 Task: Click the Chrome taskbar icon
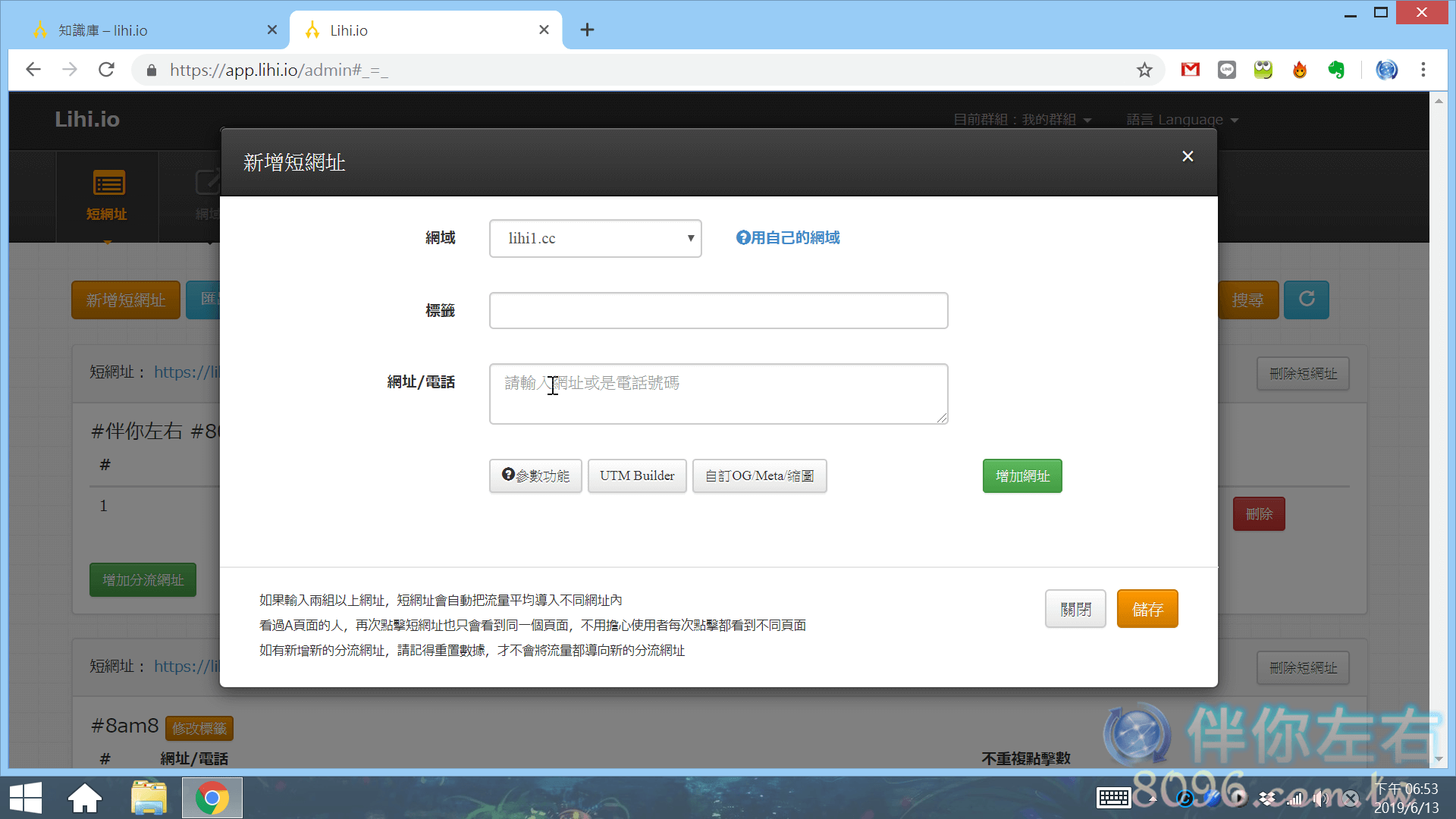click(212, 799)
